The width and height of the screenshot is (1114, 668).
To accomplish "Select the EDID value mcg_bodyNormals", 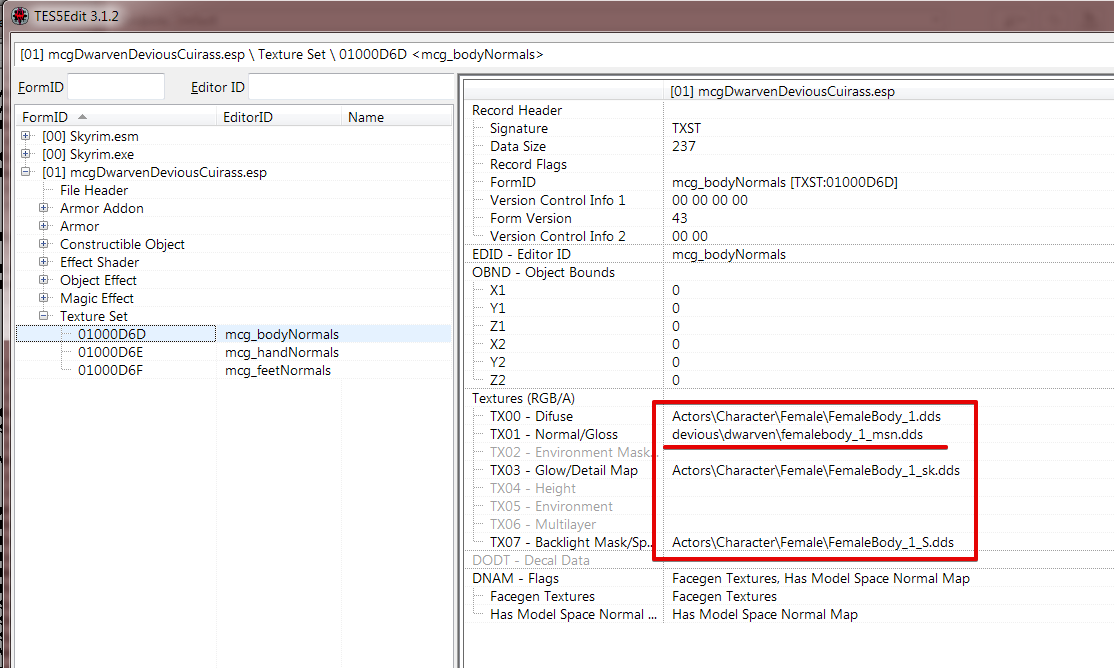I will 728,254.
